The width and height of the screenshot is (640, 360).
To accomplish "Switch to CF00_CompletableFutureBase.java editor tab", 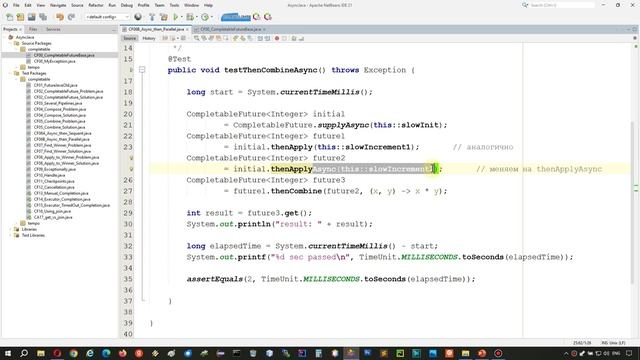I will [x=231, y=29].
